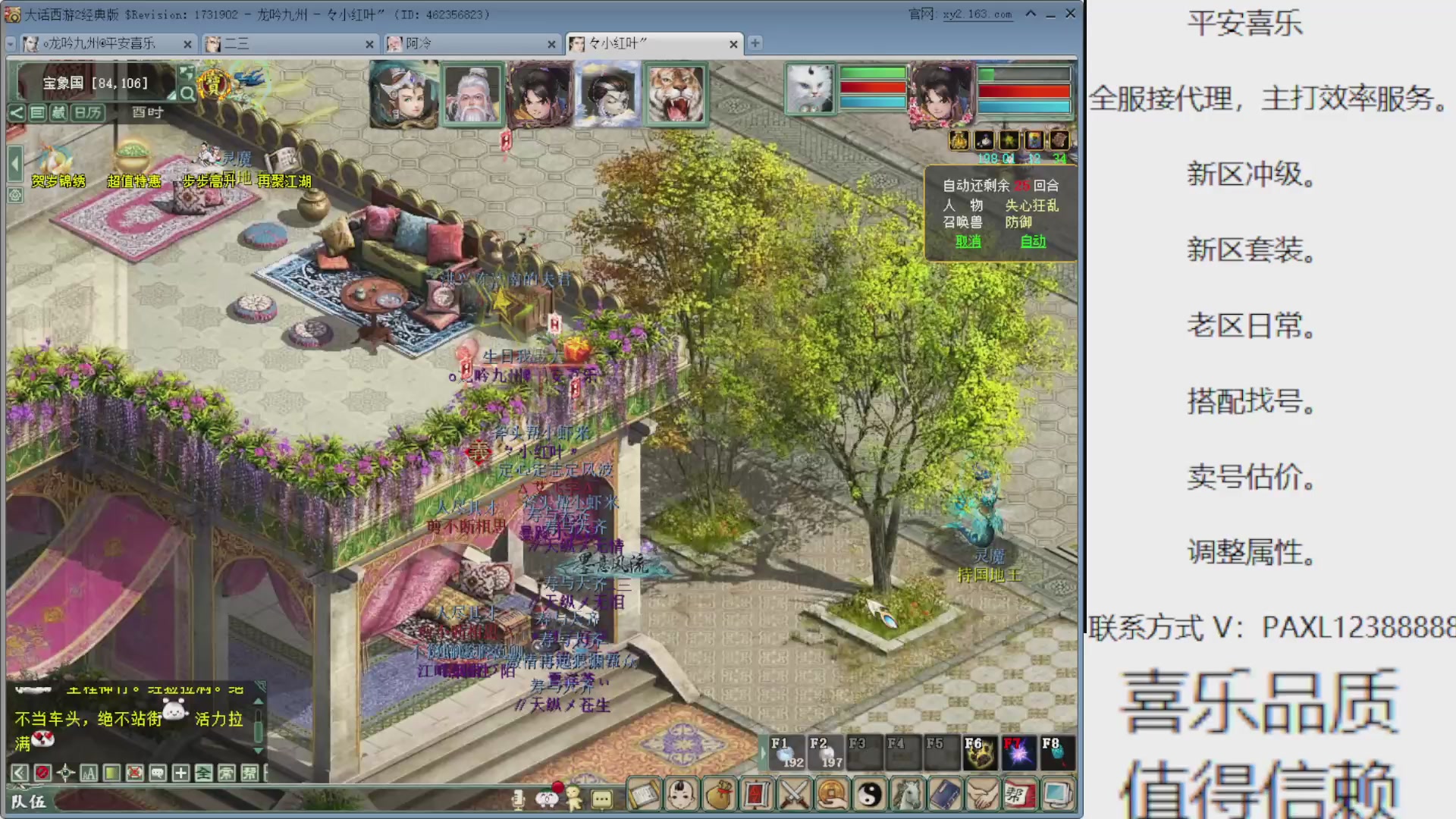Switch to the 龙吟九州@平安喜乐 tab

[x=108, y=44]
